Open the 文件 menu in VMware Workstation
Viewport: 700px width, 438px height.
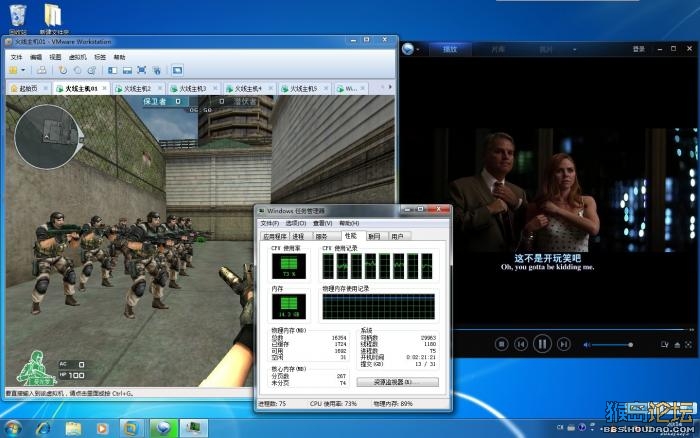tap(16, 57)
